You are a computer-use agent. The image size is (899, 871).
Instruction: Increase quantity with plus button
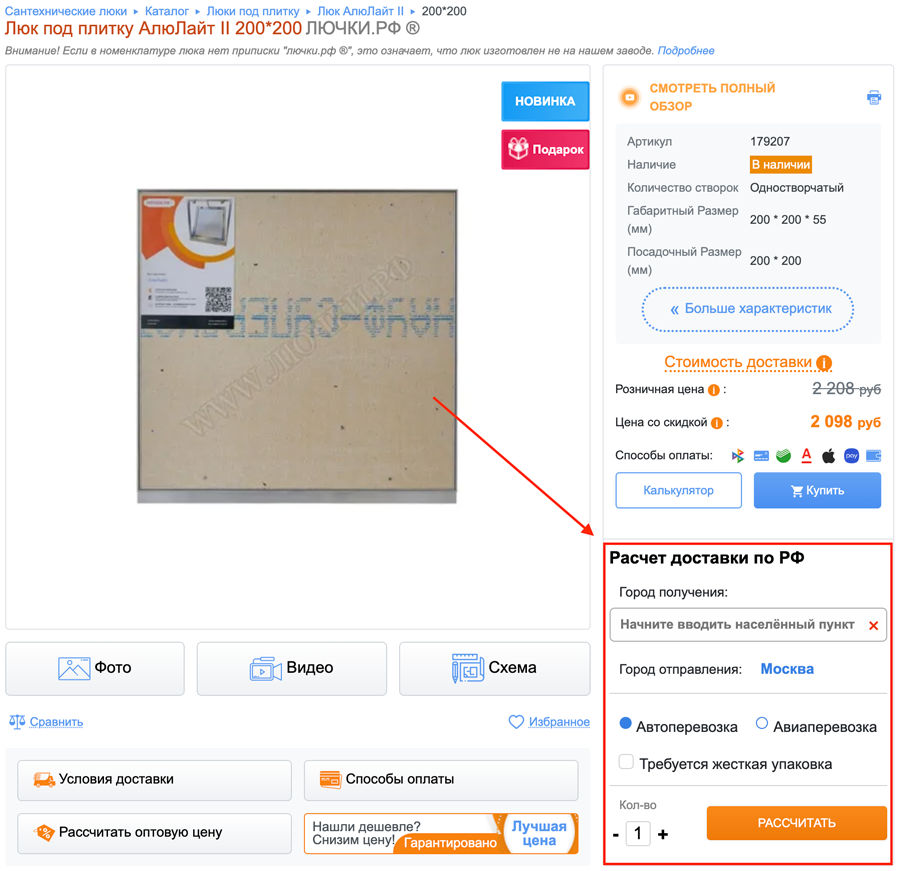663,834
